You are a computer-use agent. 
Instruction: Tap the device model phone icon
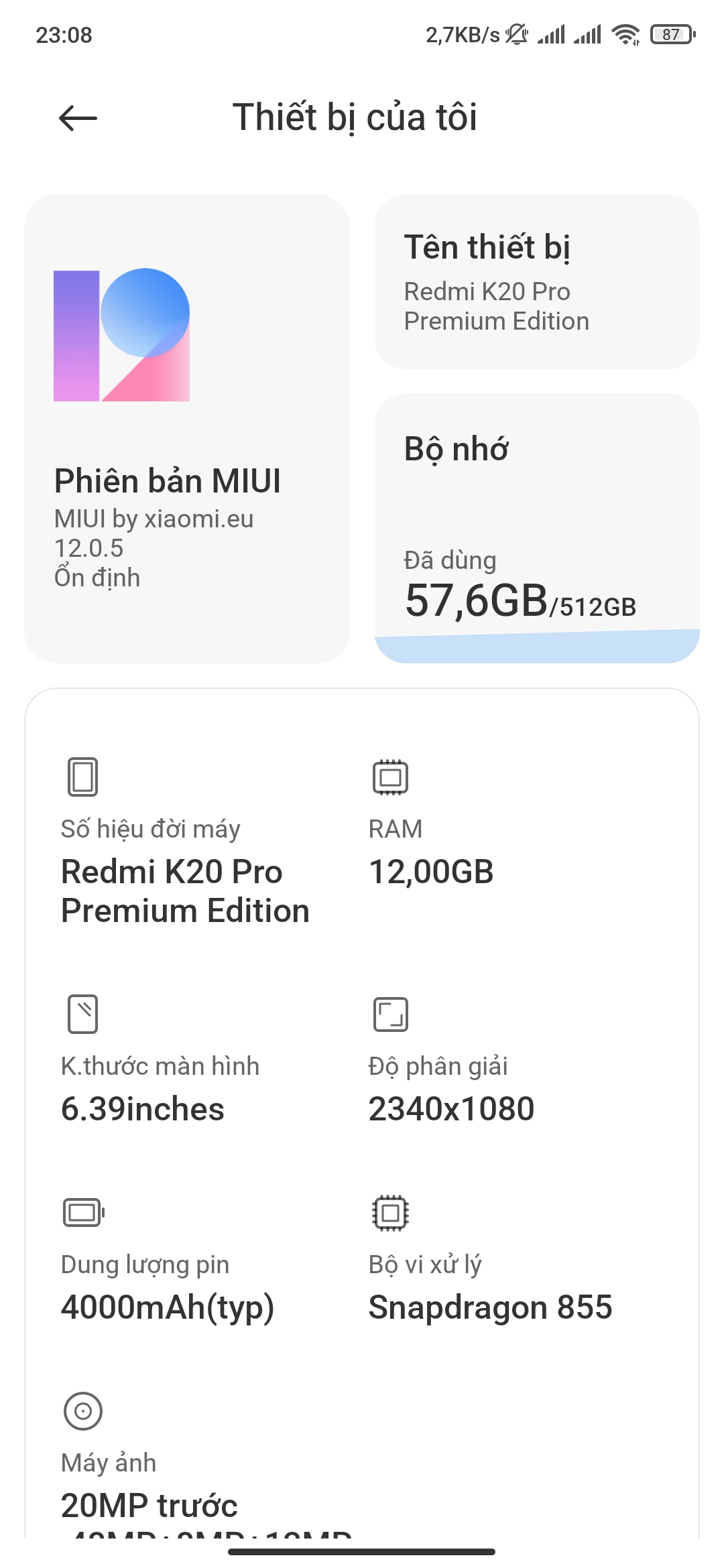(82, 777)
